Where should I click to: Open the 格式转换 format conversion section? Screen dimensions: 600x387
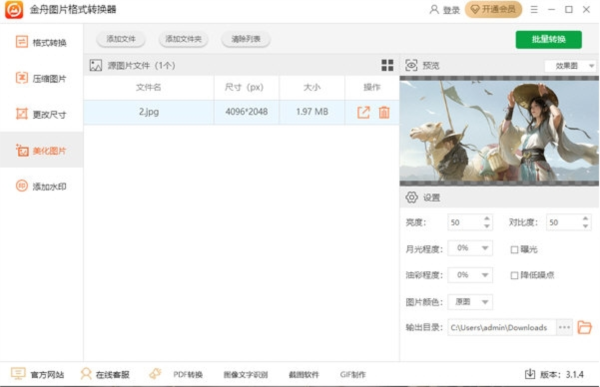coord(41,42)
